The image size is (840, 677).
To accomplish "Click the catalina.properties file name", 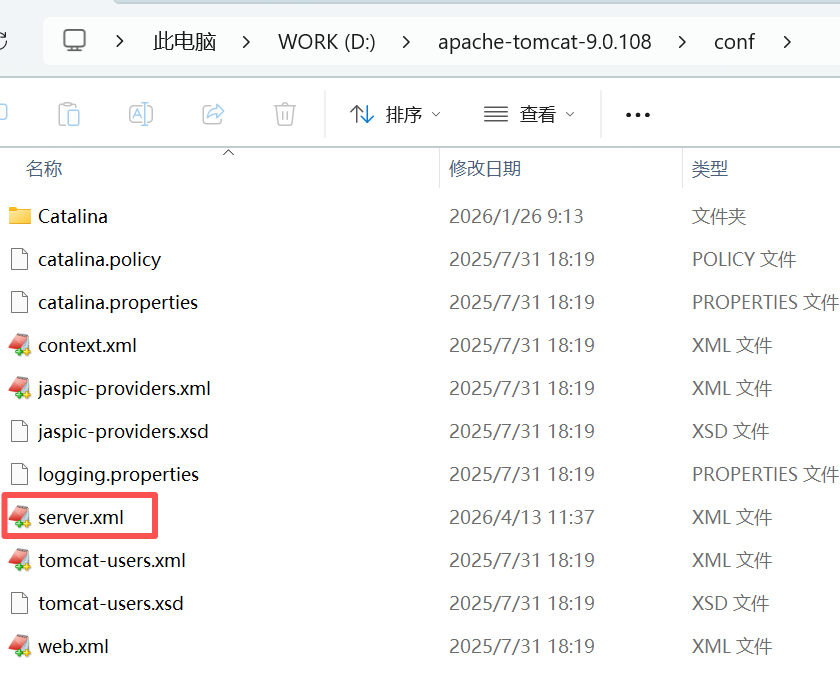I will click(118, 303).
